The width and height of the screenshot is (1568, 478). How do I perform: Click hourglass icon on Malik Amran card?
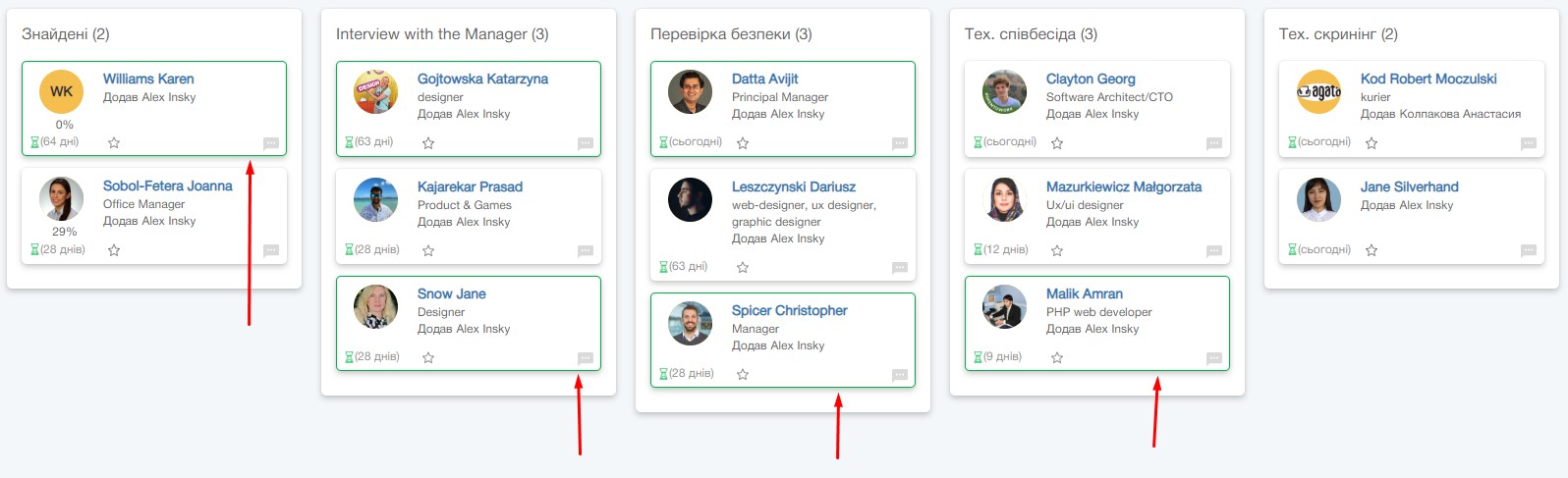[x=978, y=357]
